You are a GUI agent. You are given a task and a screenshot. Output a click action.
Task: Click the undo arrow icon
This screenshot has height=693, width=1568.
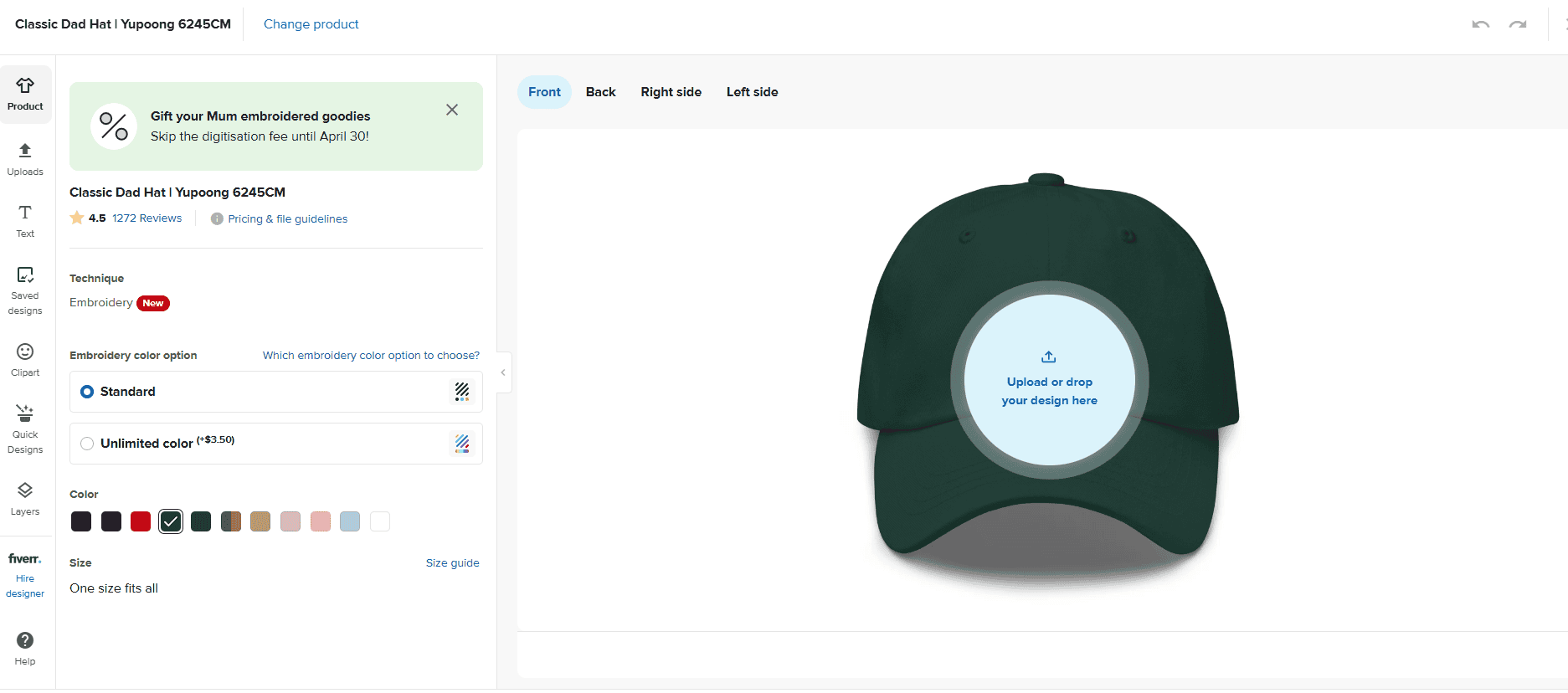[x=1480, y=24]
